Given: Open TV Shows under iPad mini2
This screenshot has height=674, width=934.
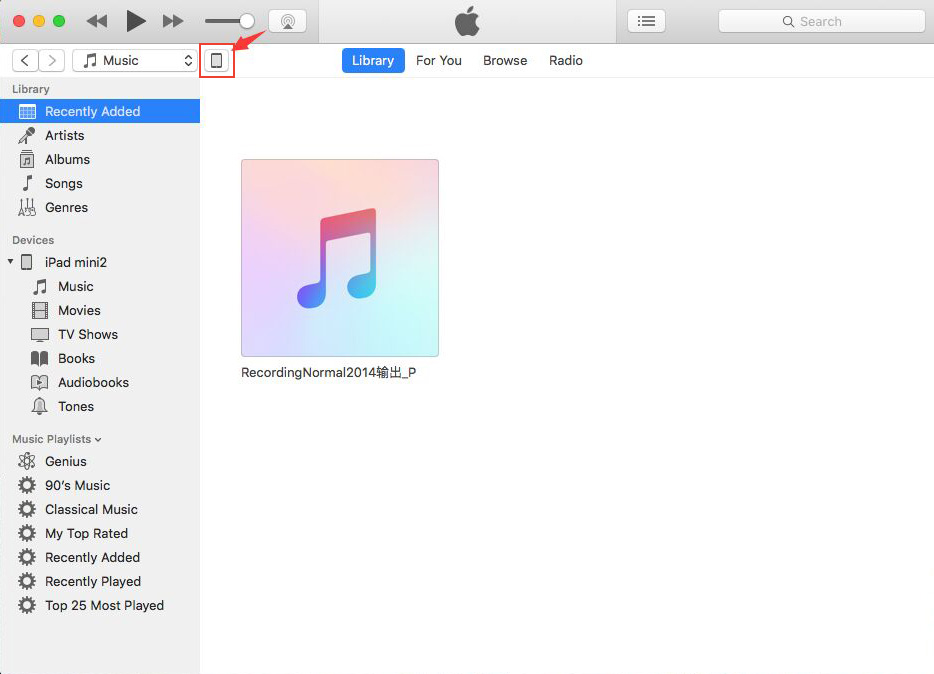Looking at the screenshot, I should [x=87, y=334].
